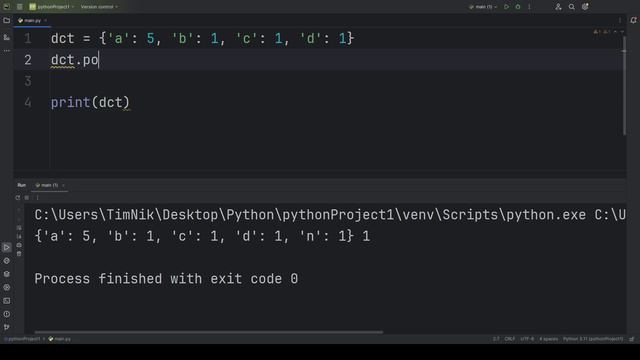This screenshot has width=640, height=360.
Task: Open editor tab options vertical dots
Action: click(620, 20)
